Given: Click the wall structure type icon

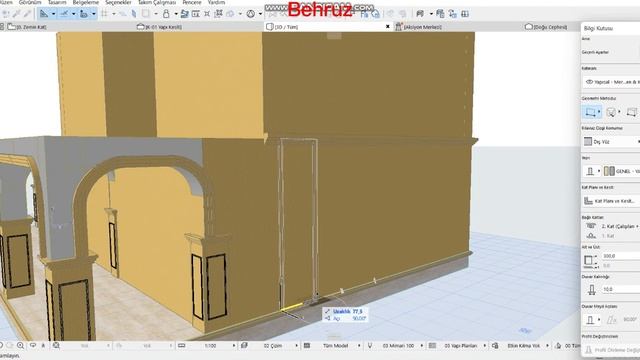Looking at the screenshot, I should coord(590,171).
